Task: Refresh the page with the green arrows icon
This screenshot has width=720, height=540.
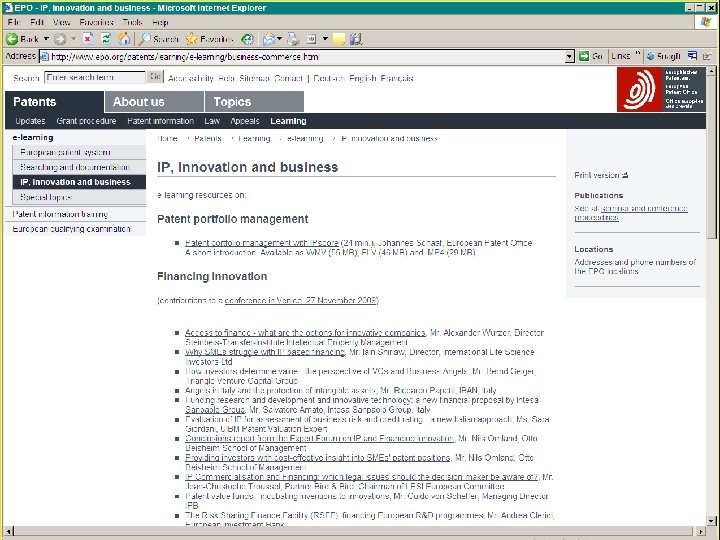Action: 106,39
